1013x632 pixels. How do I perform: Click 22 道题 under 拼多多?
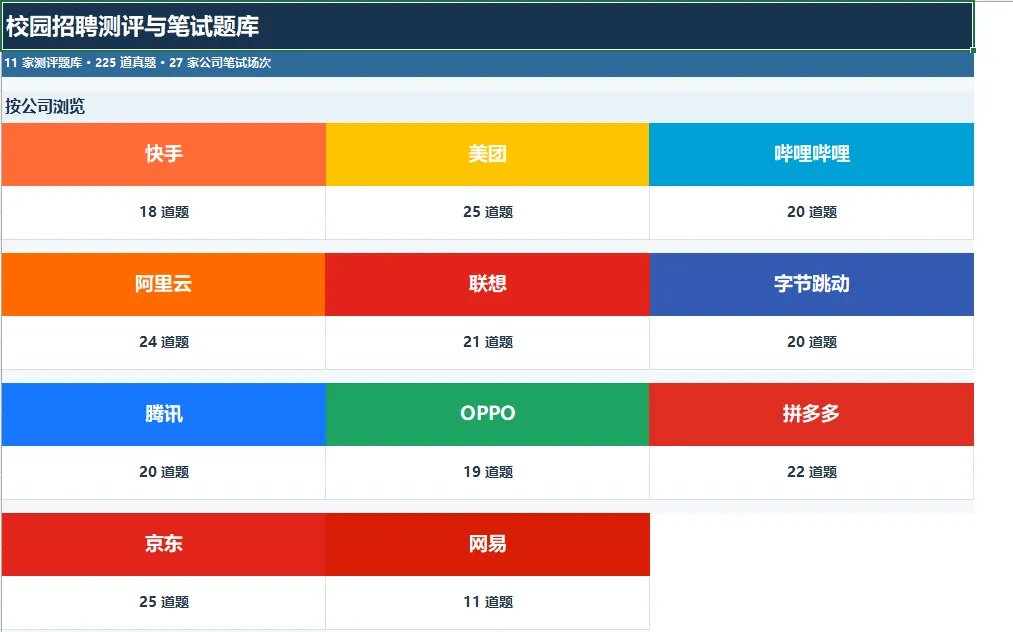click(811, 472)
